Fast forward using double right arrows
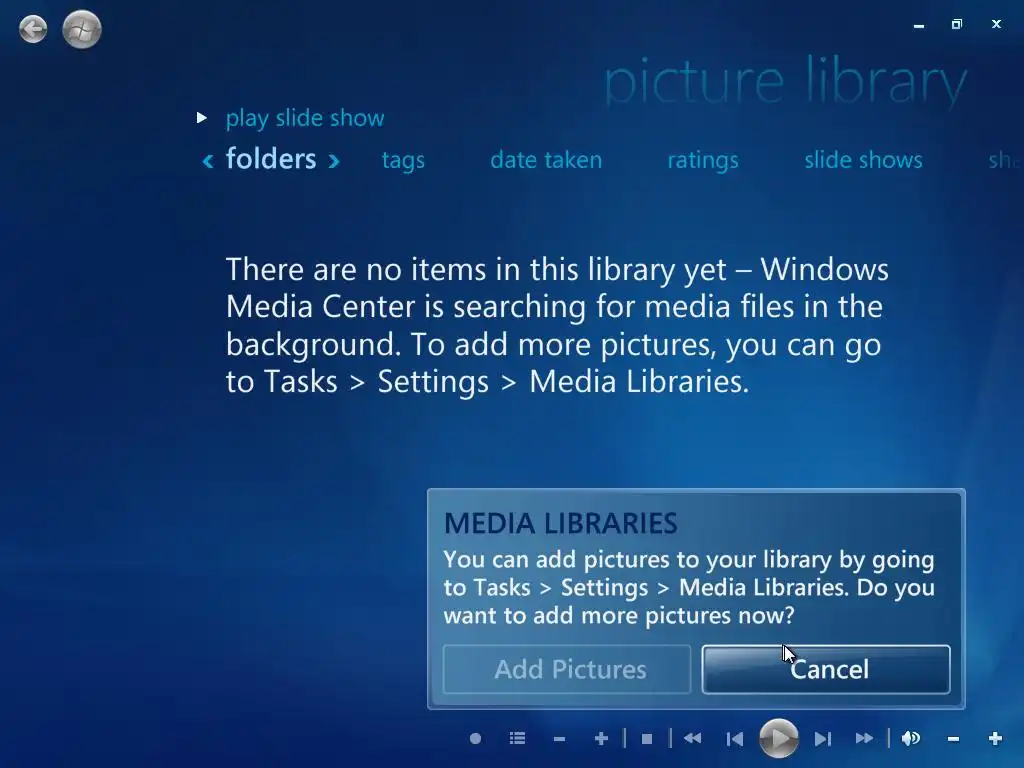The width and height of the screenshot is (1024, 768). [864, 739]
